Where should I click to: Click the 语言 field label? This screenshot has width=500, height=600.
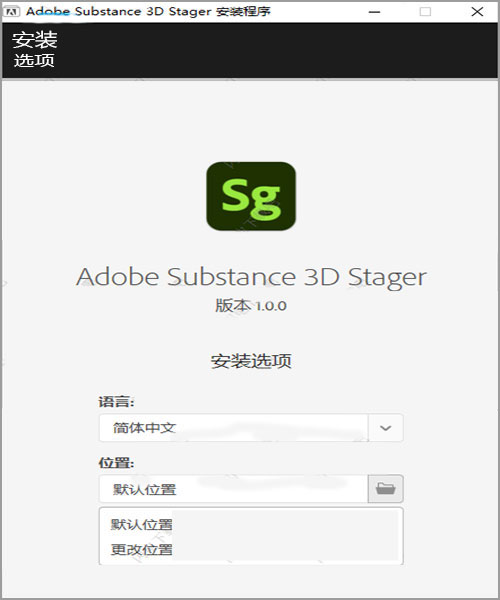pos(116,402)
